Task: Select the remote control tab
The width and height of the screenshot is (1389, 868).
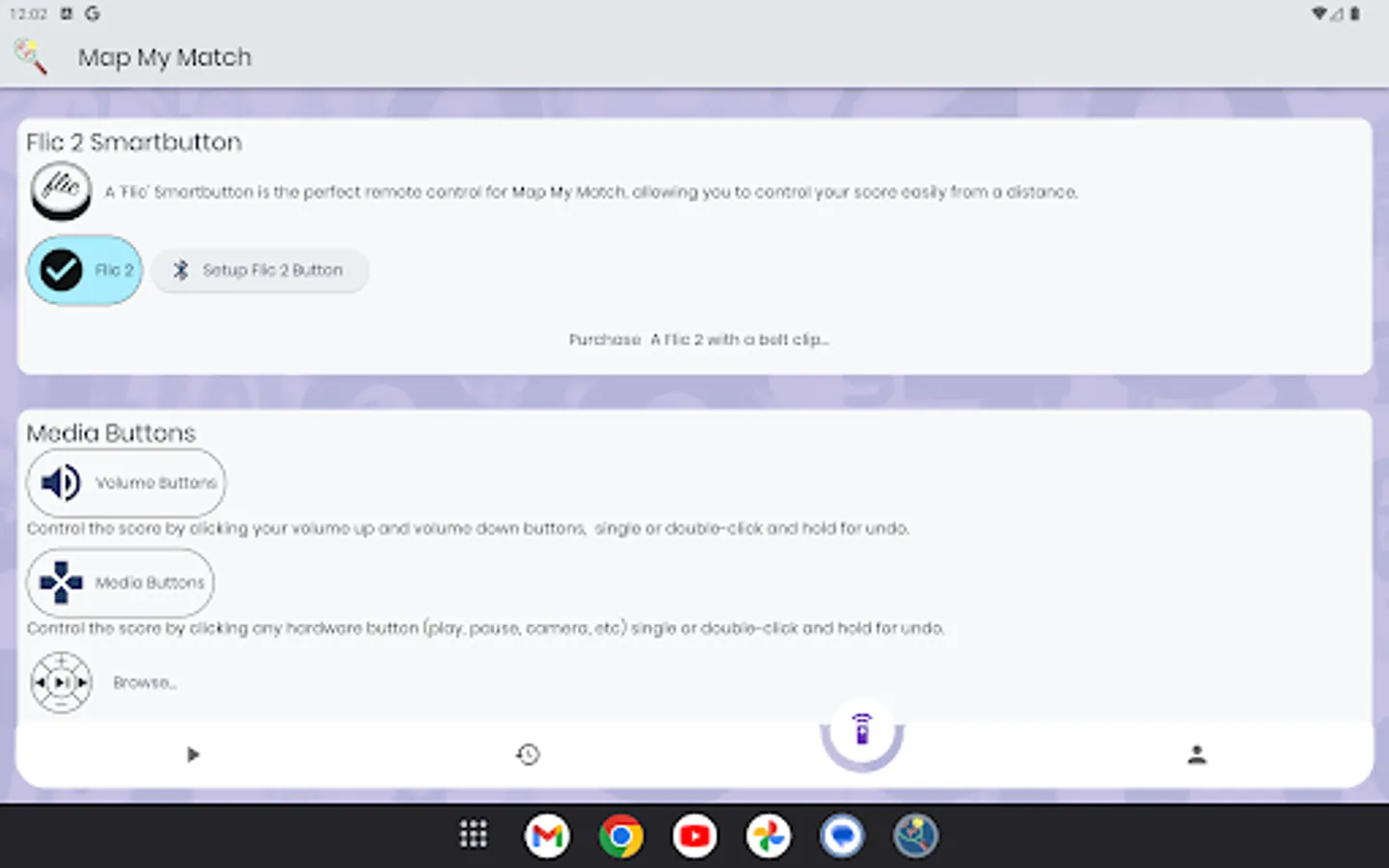Action: (x=862, y=731)
